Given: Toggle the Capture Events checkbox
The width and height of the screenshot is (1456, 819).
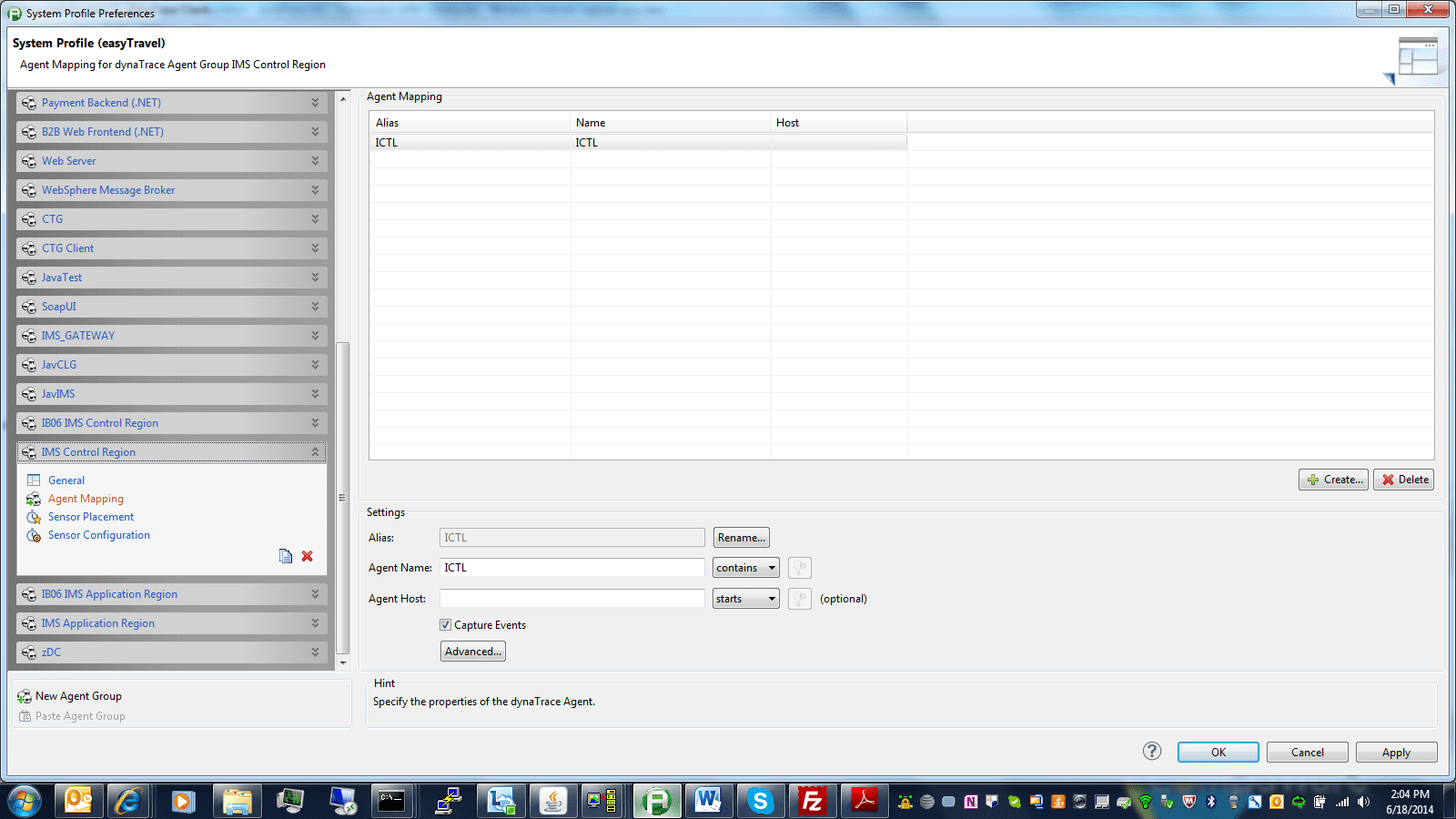Looking at the screenshot, I should tap(446, 625).
